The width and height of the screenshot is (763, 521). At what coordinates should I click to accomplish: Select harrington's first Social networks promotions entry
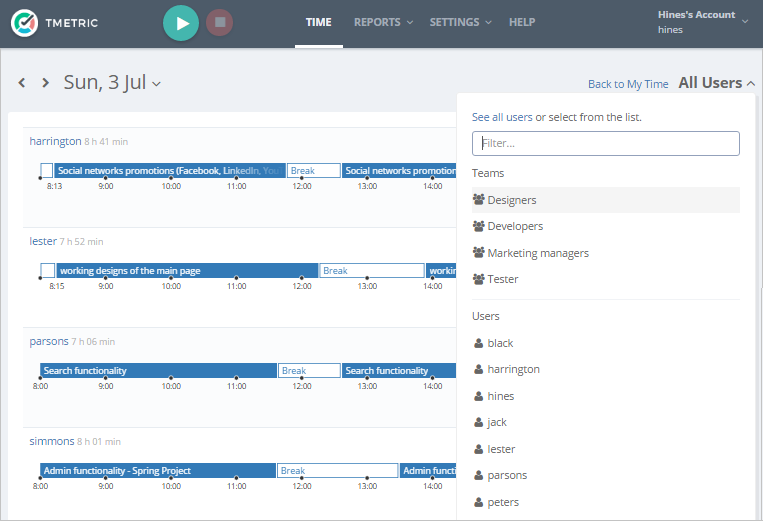point(170,171)
